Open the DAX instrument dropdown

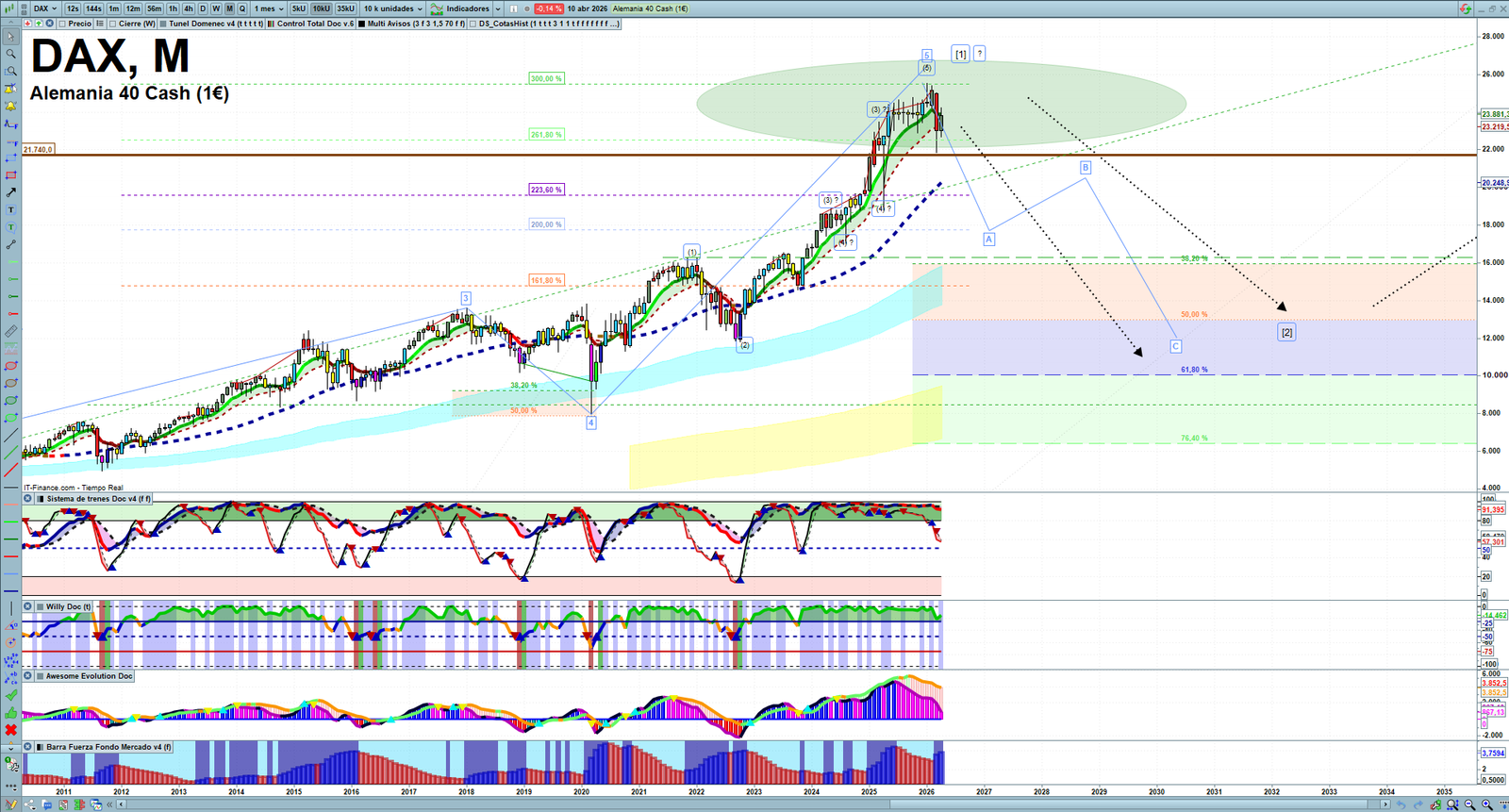coord(44,8)
